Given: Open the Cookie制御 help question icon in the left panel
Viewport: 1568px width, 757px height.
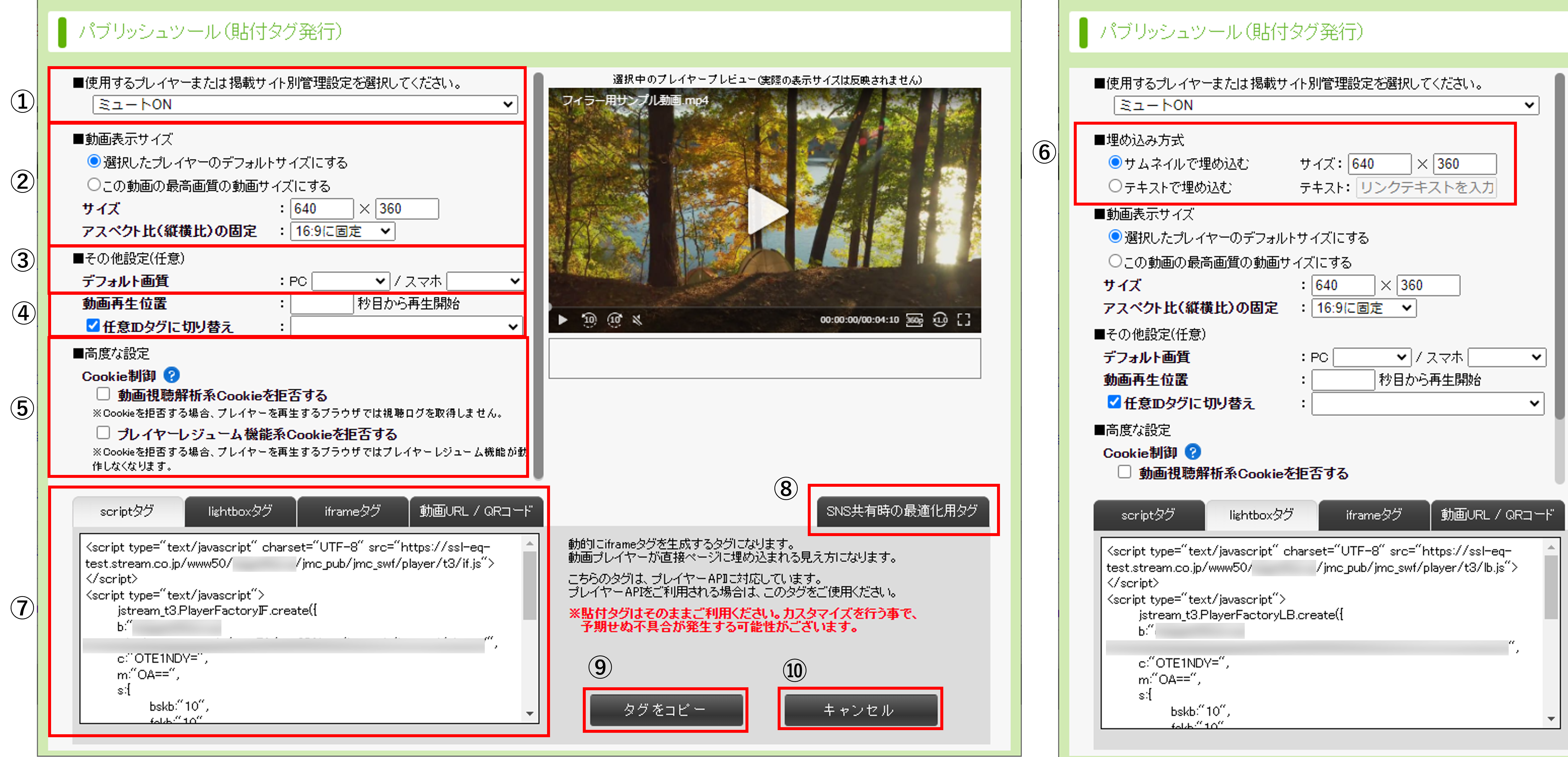Looking at the screenshot, I should pos(172,376).
